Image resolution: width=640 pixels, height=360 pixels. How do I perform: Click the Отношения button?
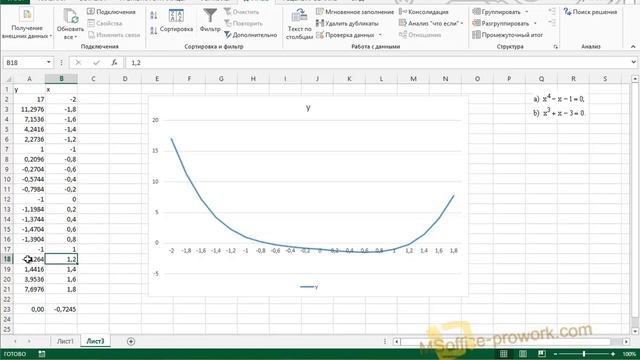[x=420, y=35]
